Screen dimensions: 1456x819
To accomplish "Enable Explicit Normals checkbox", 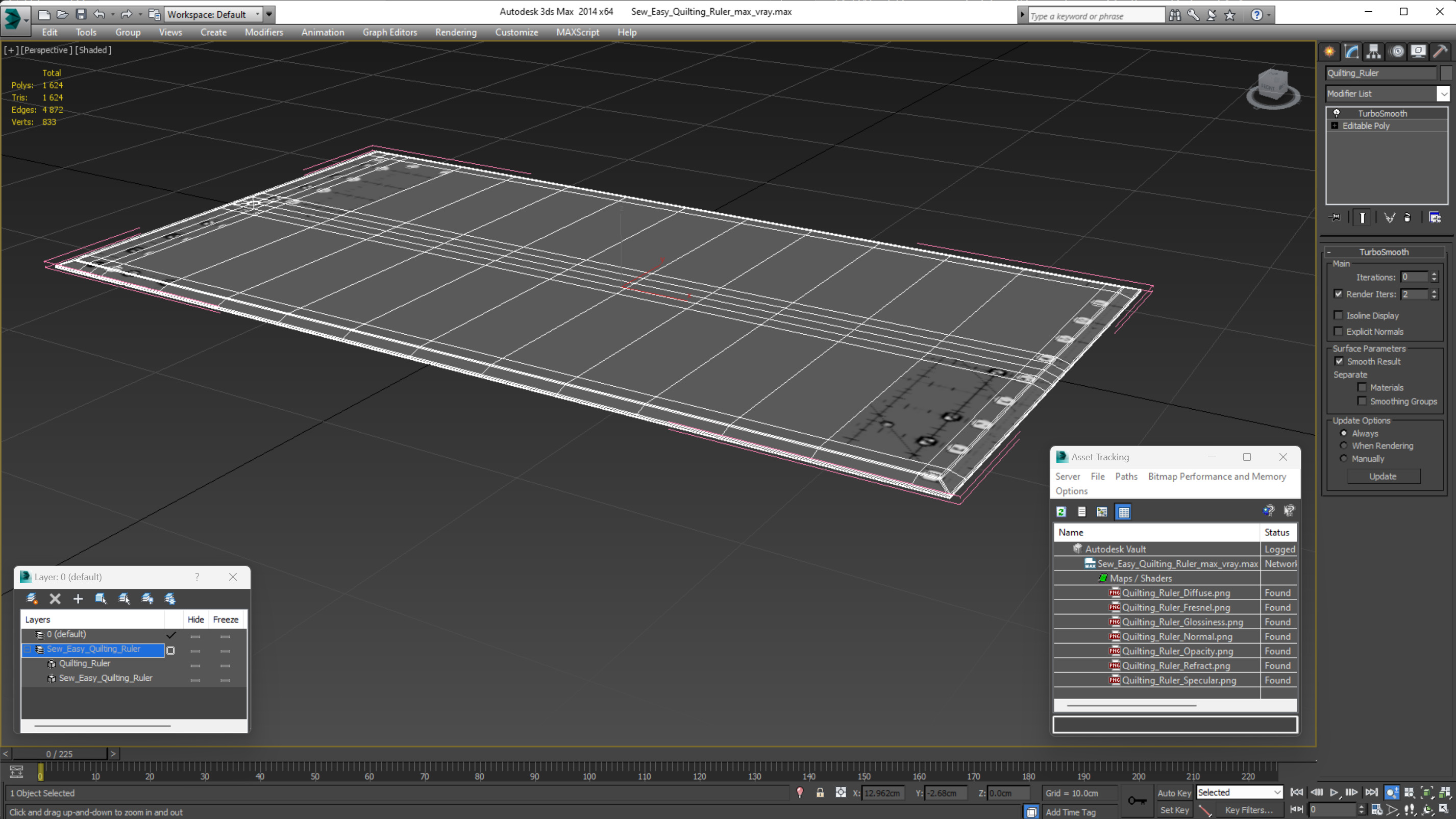I will [x=1339, y=331].
